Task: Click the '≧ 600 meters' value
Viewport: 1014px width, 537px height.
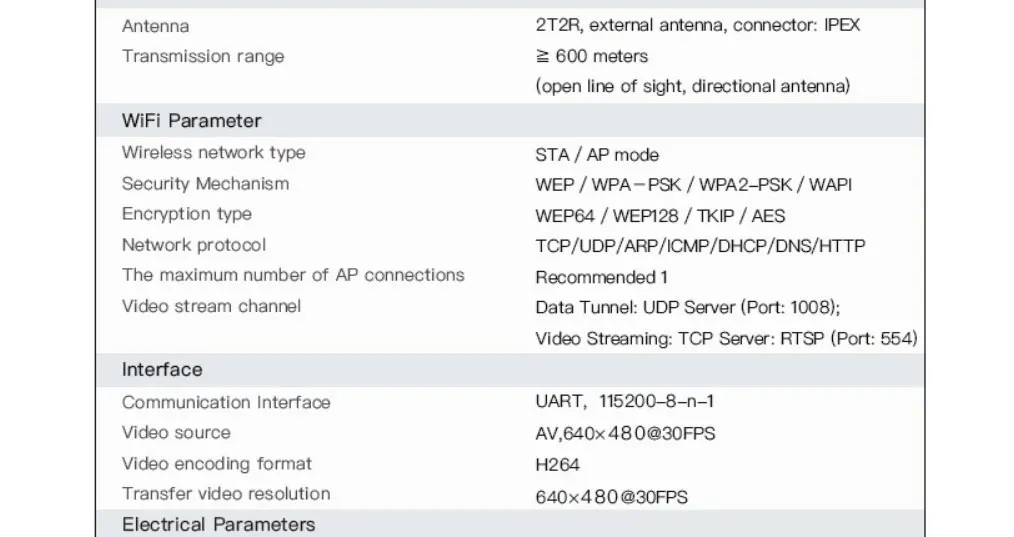Action: tap(592, 56)
